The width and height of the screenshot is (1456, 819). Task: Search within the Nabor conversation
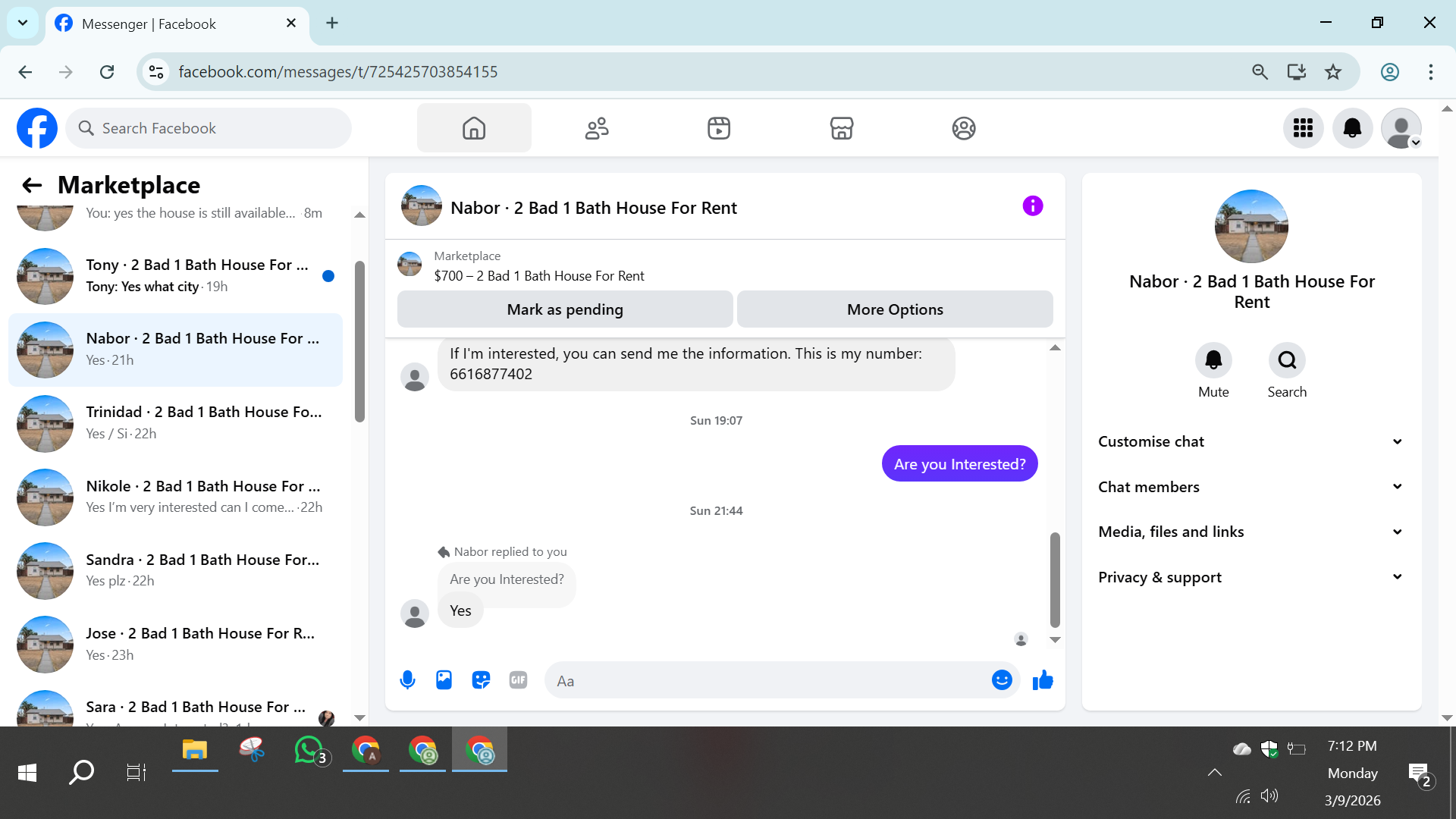[x=1287, y=360]
